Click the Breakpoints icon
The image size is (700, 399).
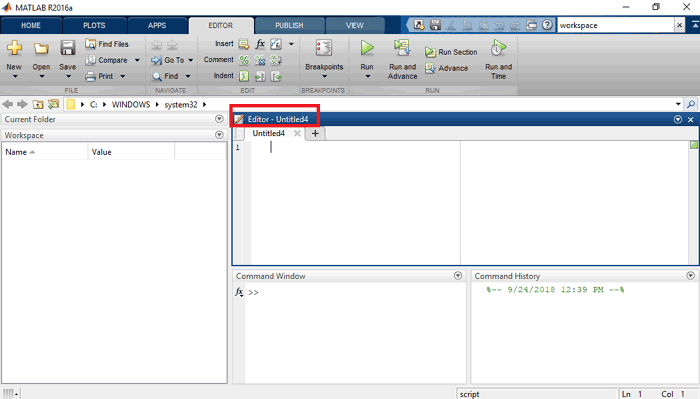pyautogui.click(x=324, y=48)
